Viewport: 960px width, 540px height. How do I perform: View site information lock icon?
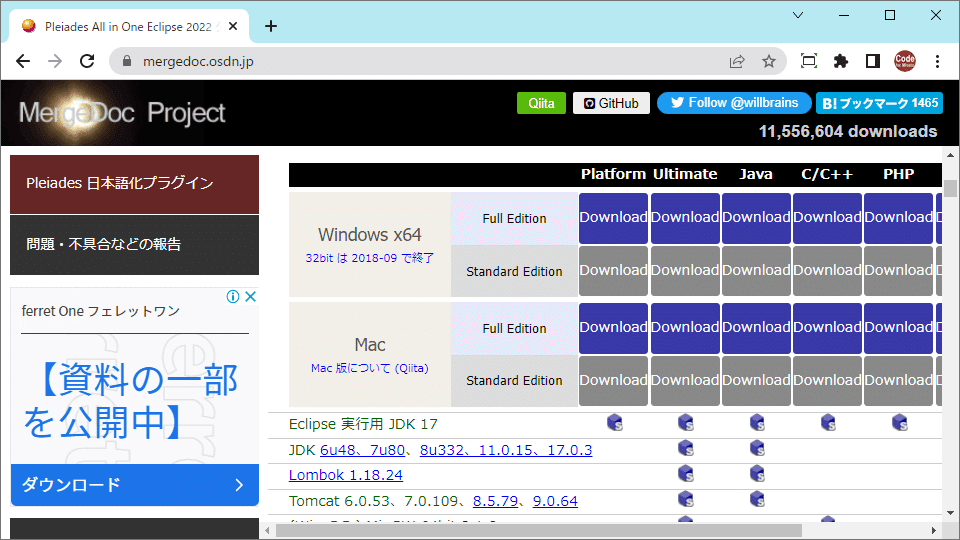point(127,61)
